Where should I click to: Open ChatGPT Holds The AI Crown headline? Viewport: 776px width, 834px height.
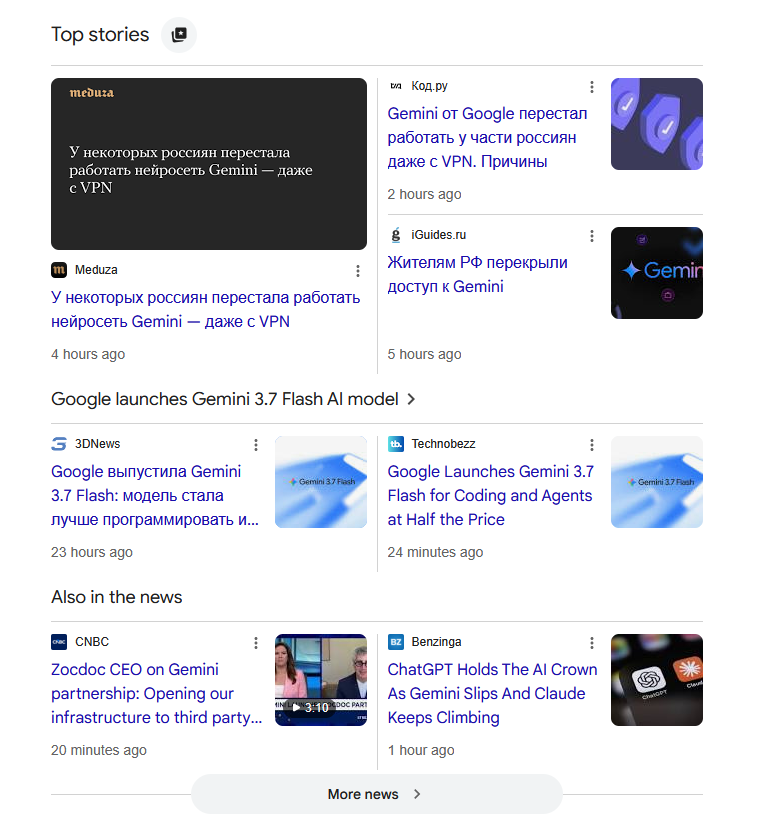pos(493,694)
